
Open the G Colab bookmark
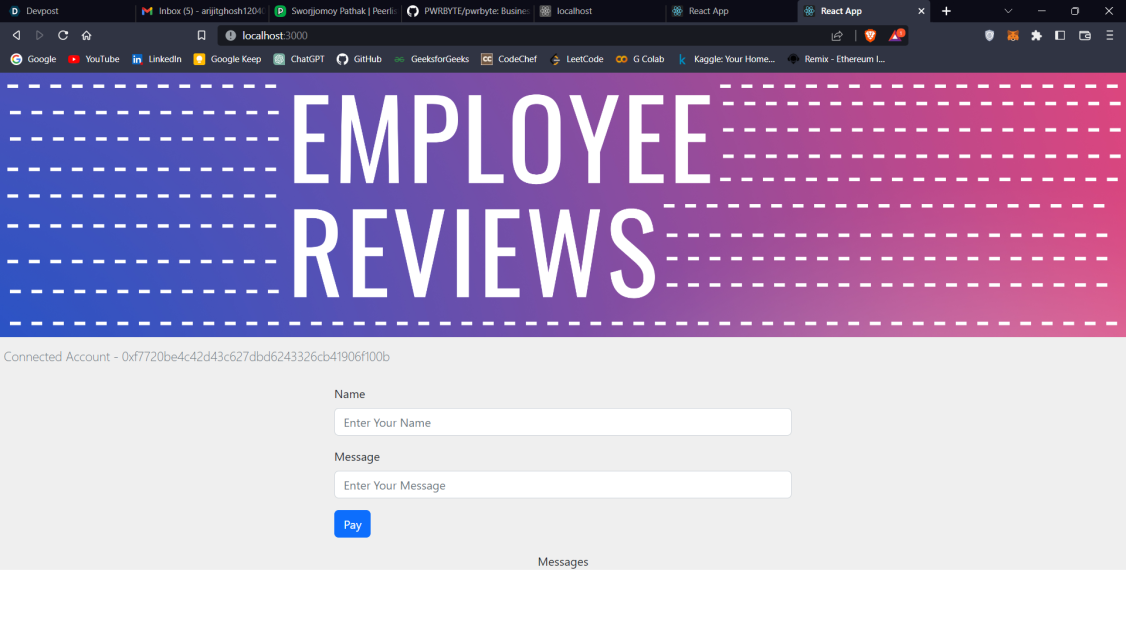[639, 59]
